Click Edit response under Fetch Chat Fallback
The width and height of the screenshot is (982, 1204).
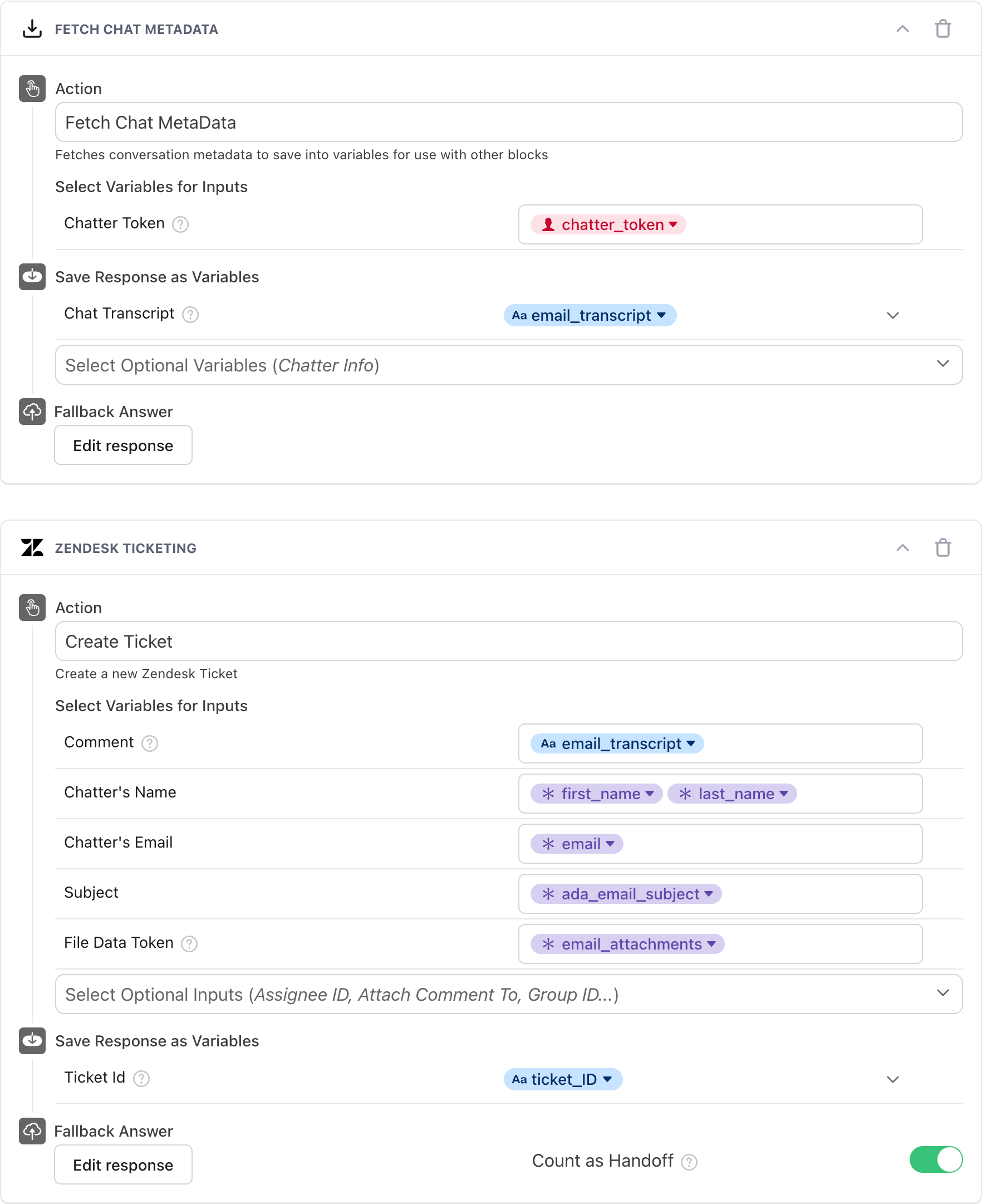[124, 446]
